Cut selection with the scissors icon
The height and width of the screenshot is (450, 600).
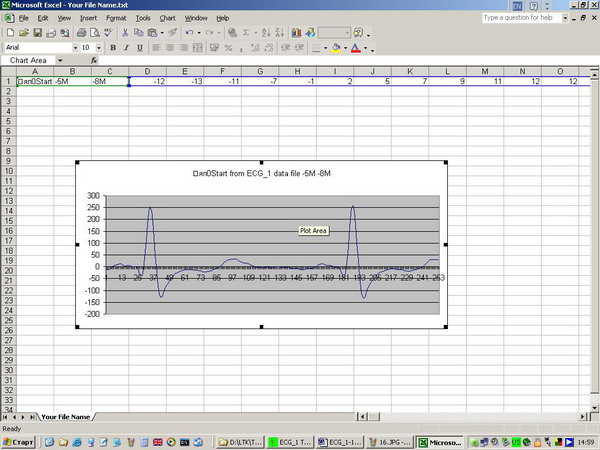tap(125, 33)
